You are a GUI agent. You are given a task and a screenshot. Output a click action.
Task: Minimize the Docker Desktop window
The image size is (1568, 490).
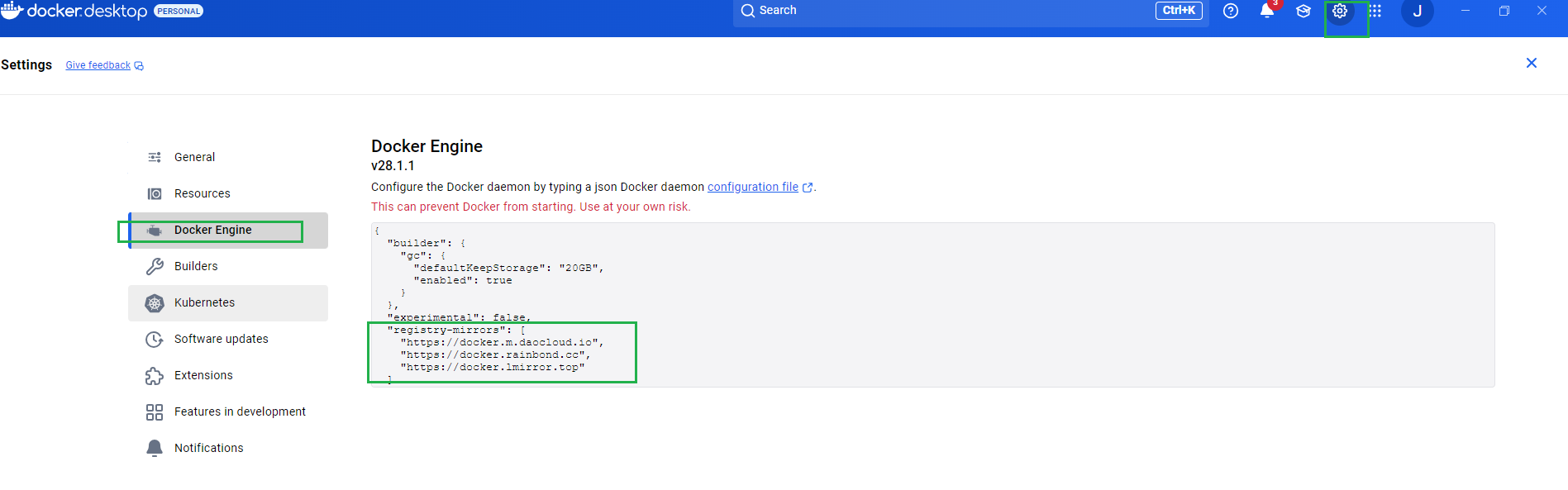[1466, 11]
